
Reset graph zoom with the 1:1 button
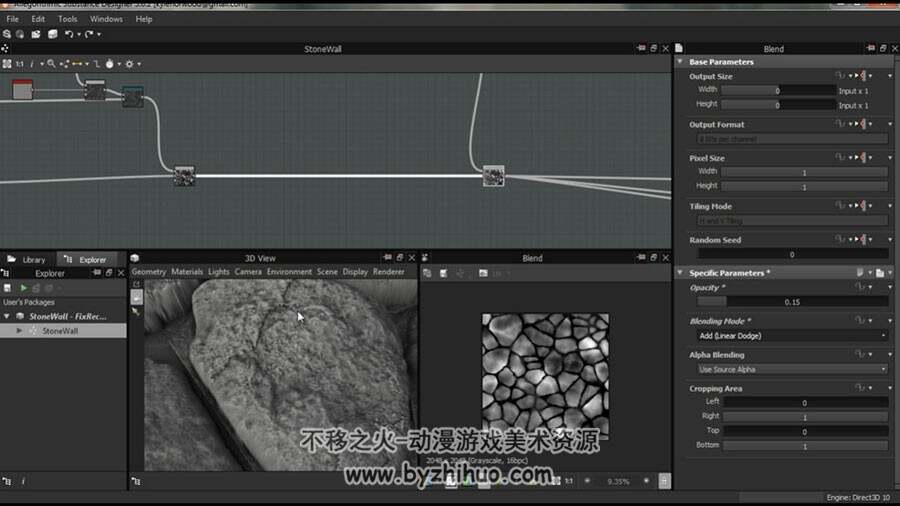(20, 64)
